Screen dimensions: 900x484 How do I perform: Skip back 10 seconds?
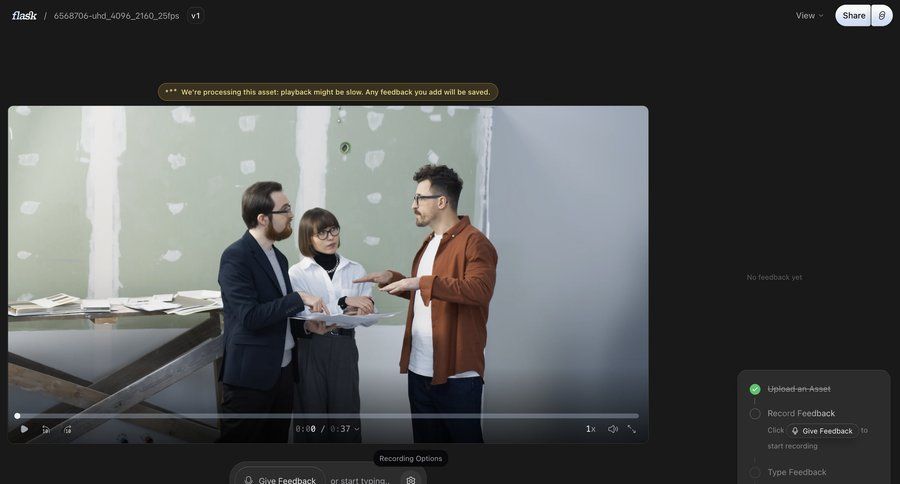[x=46, y=429]
